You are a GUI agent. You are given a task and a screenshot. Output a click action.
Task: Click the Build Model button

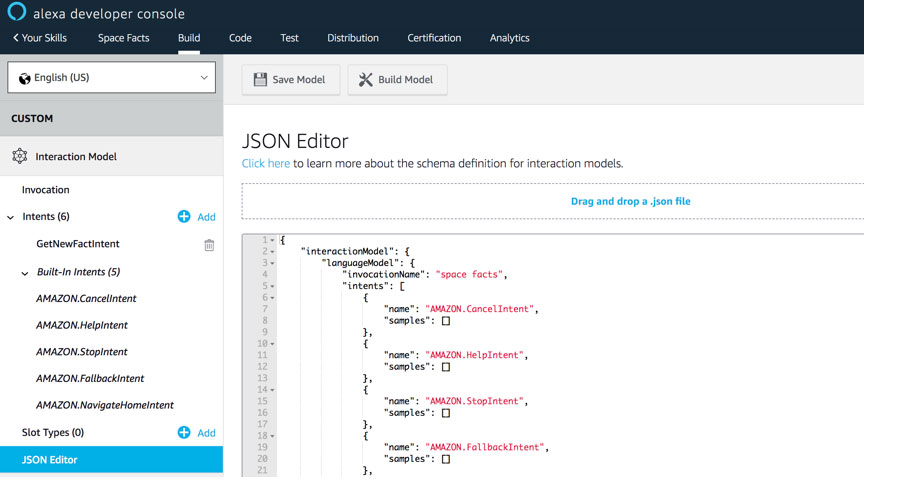tap(397, 80)
